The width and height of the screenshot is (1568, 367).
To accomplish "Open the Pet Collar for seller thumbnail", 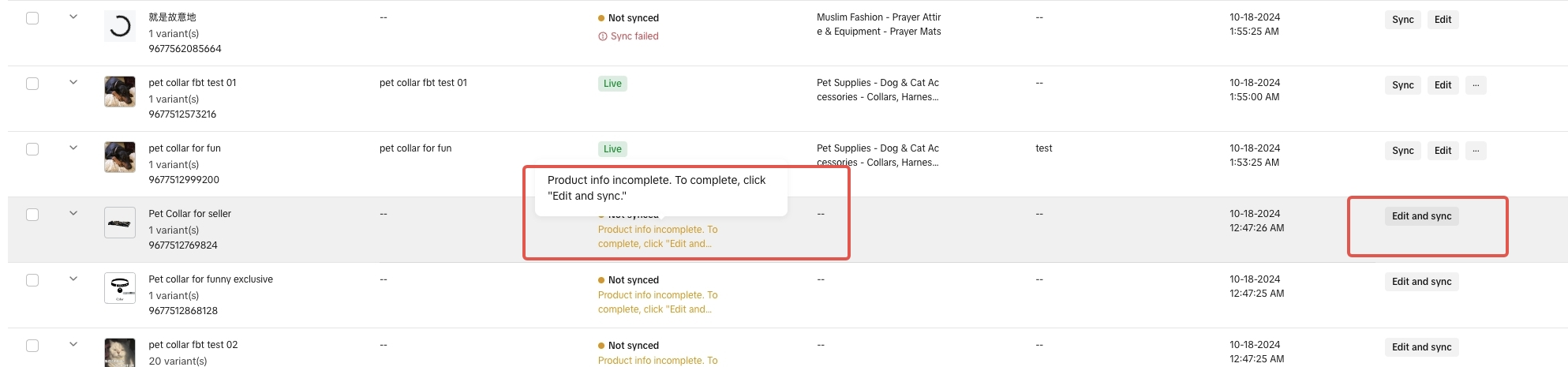I will tap(120, 223).
